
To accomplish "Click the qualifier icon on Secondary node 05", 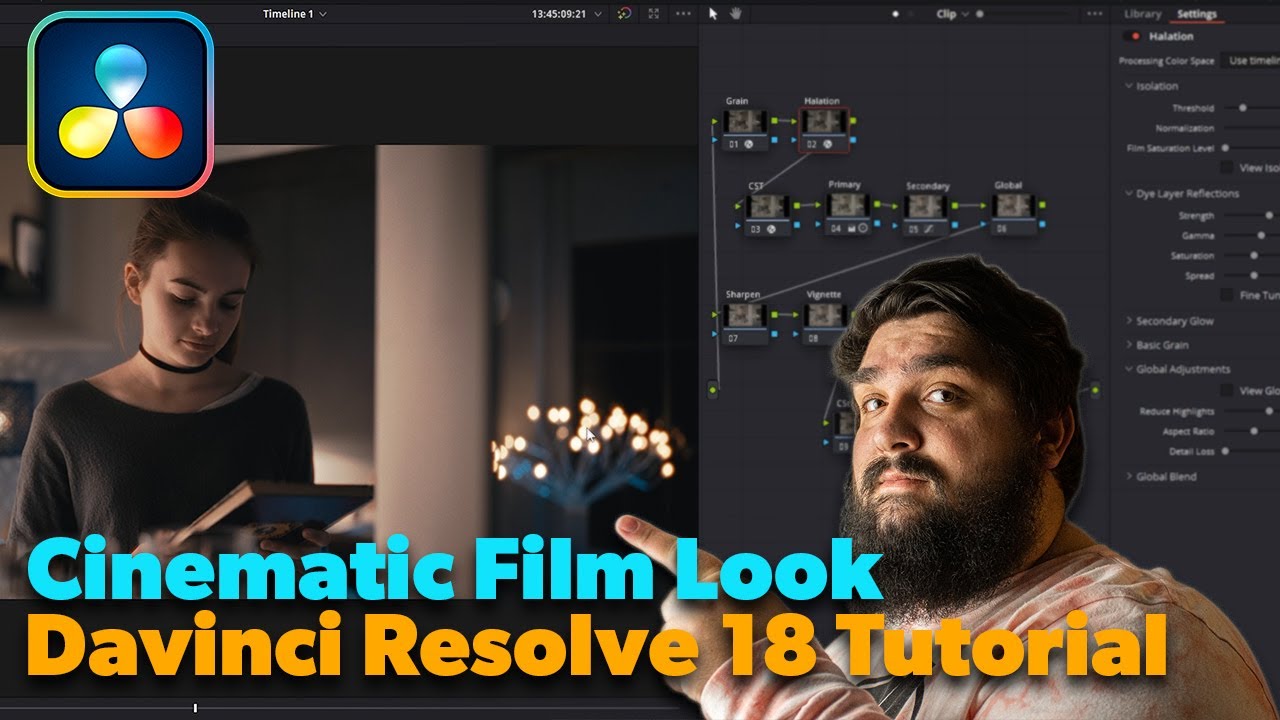I will [x=929, y=229].
